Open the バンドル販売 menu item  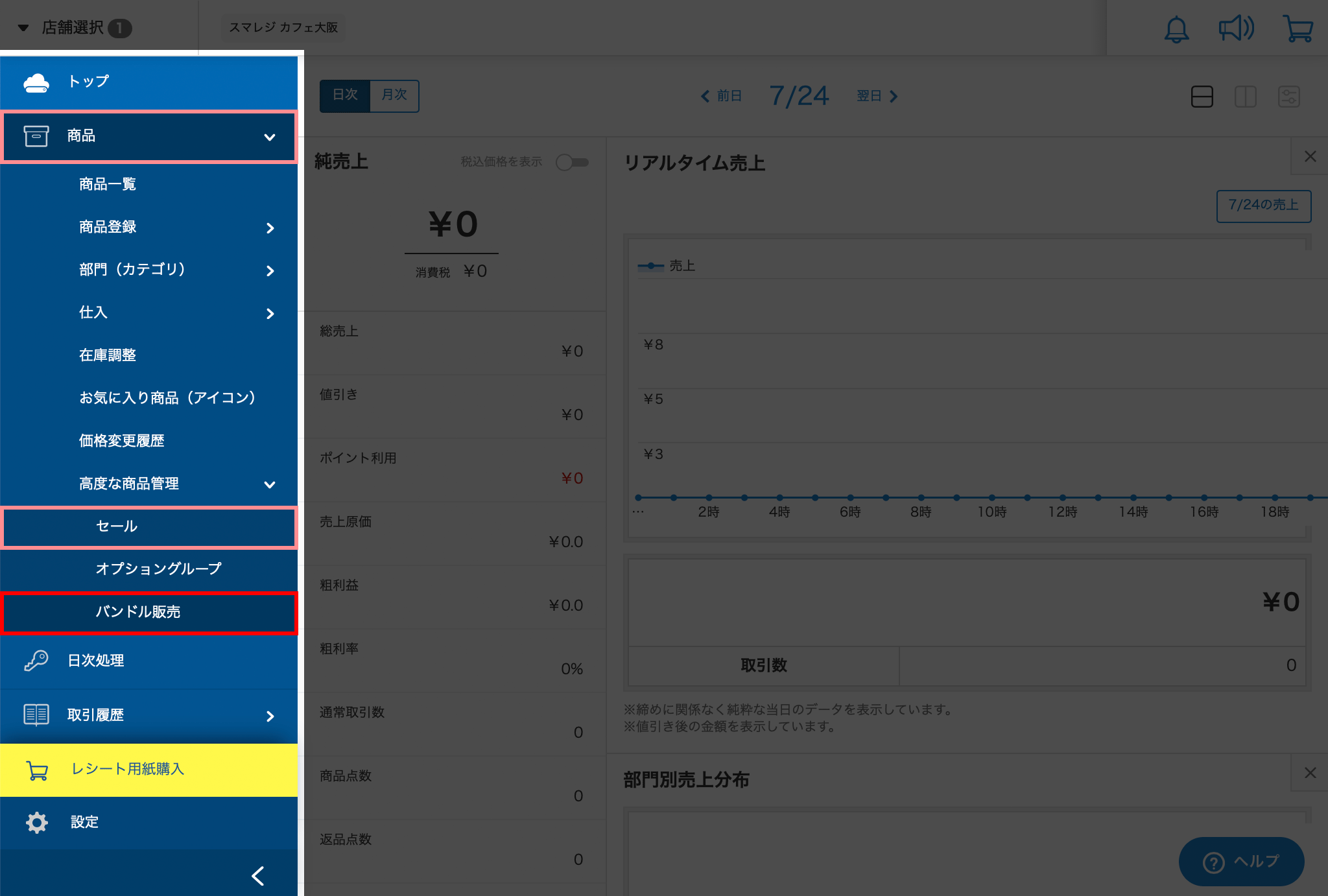coord(138,611)
